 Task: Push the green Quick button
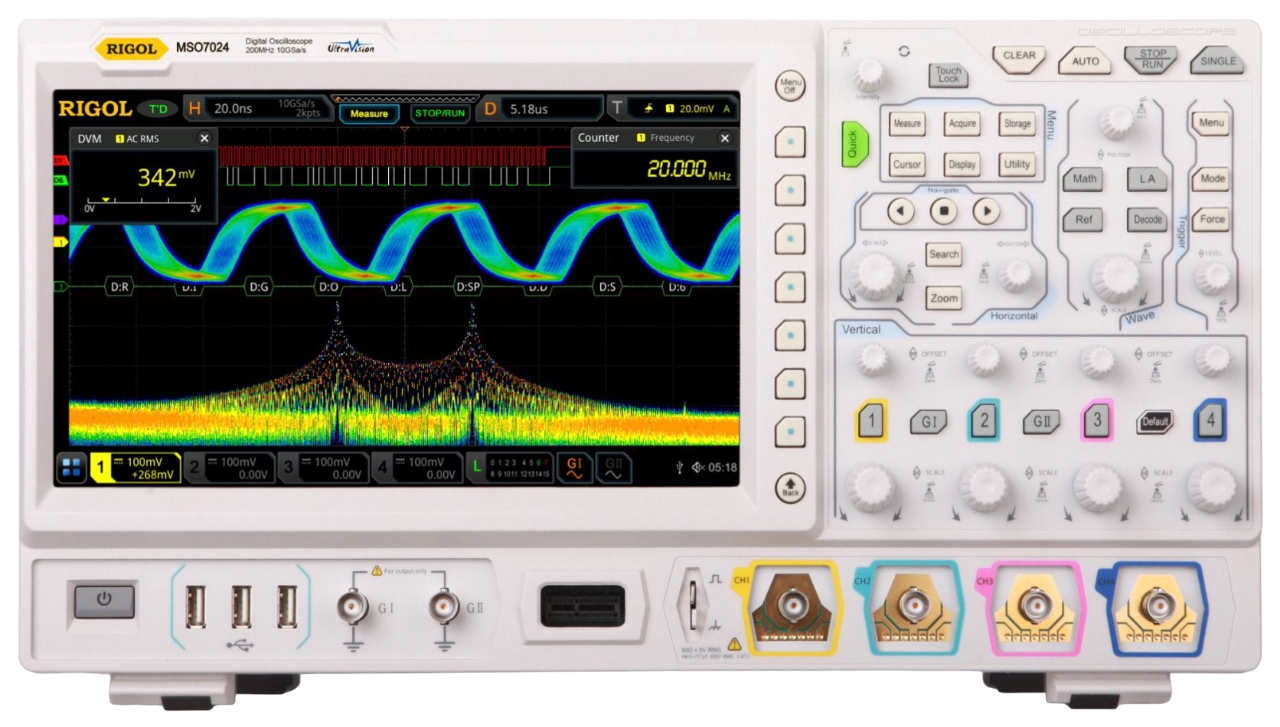[x=853, y=145]
